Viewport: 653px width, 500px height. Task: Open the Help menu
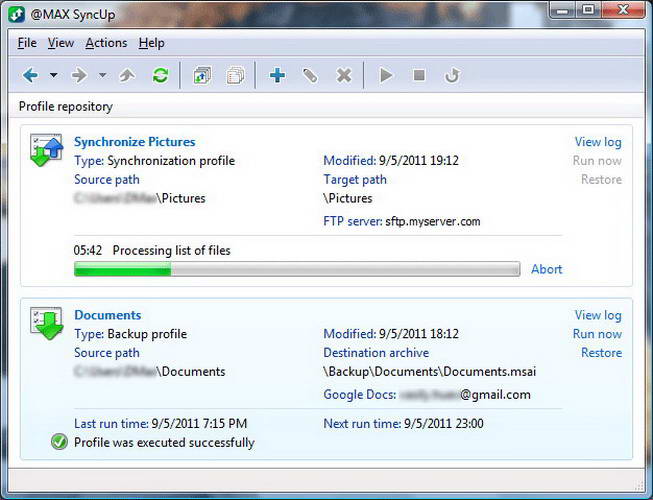(x=152, y=43)
